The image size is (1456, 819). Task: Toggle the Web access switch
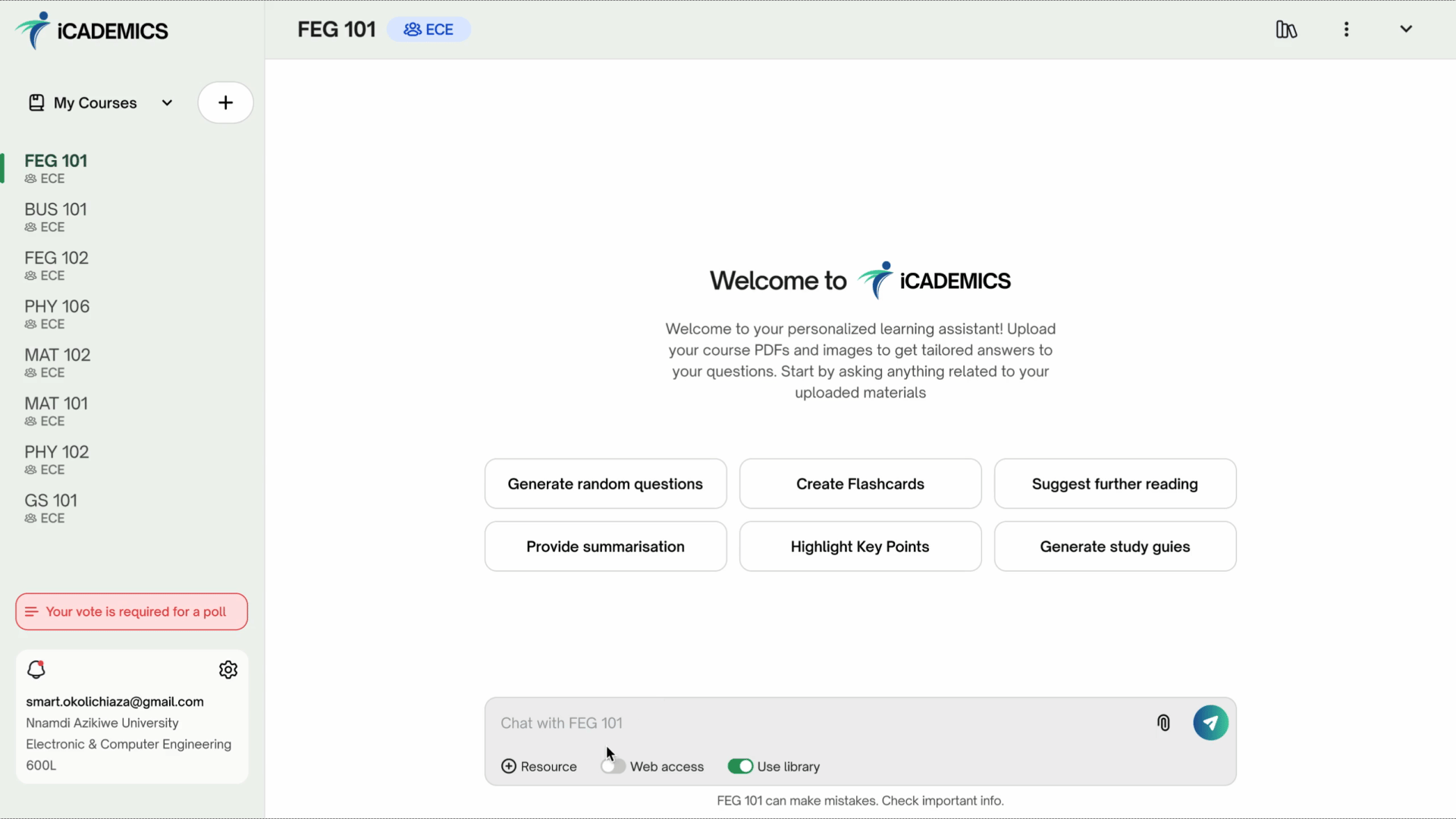(x=613, y=766)
